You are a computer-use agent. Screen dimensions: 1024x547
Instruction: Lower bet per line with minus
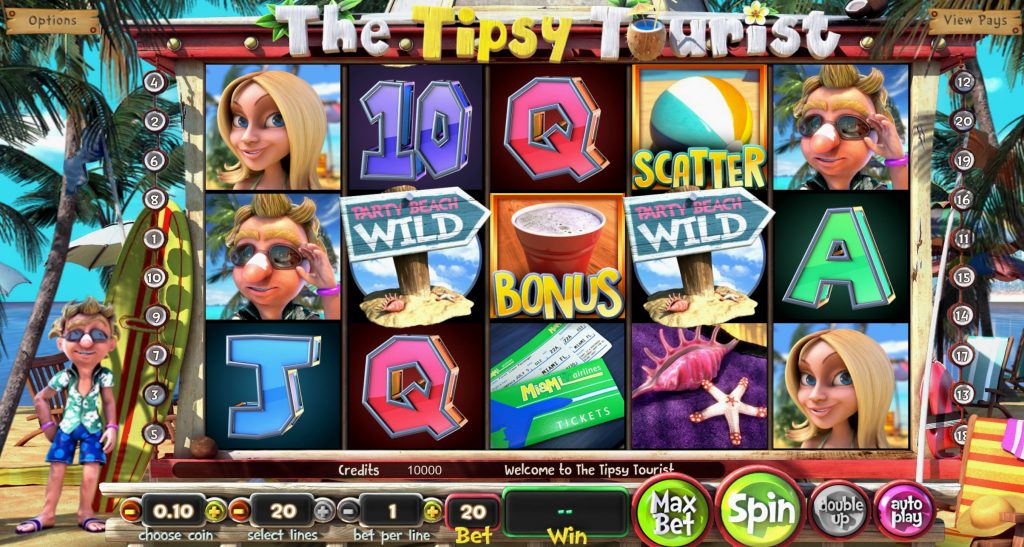click(349, 510)
